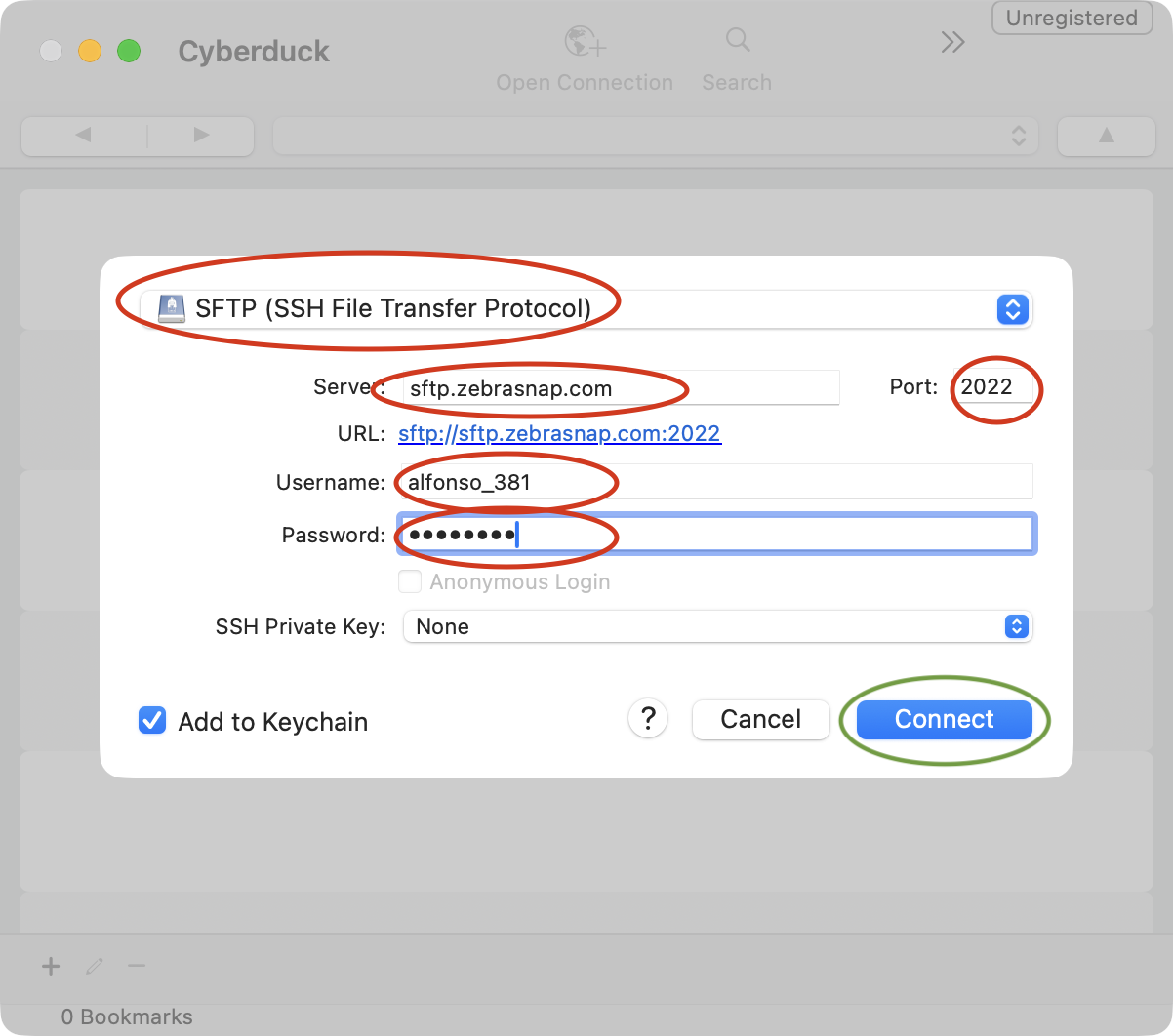Open the sftp://sftp.zebrasnap.com:2022 URL link
Image resolution: width=1173 pixels, height=1036 pixels.
pos(559,433)
